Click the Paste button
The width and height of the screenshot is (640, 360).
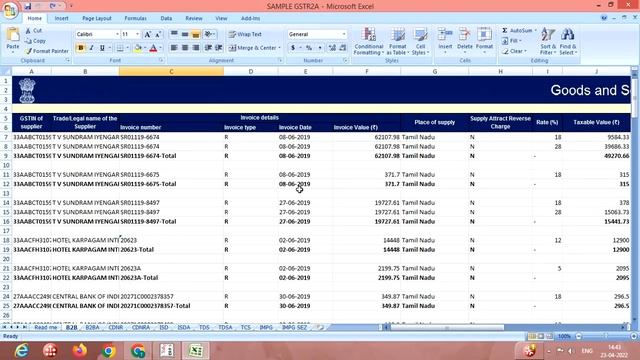pos(13,40)
